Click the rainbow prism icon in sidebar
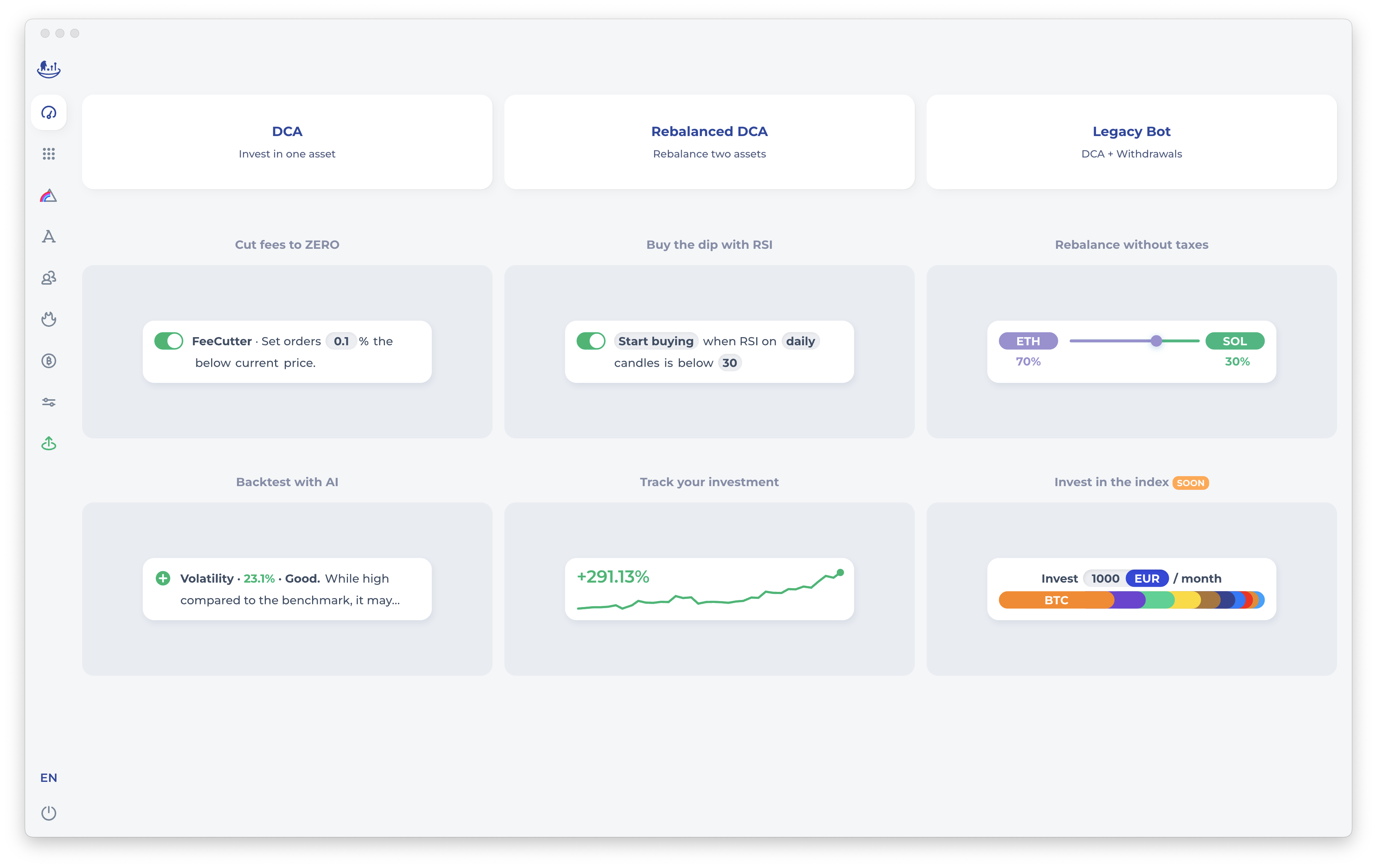The image size is (1377, 868). pyautogui.click(x=48, y=196)
